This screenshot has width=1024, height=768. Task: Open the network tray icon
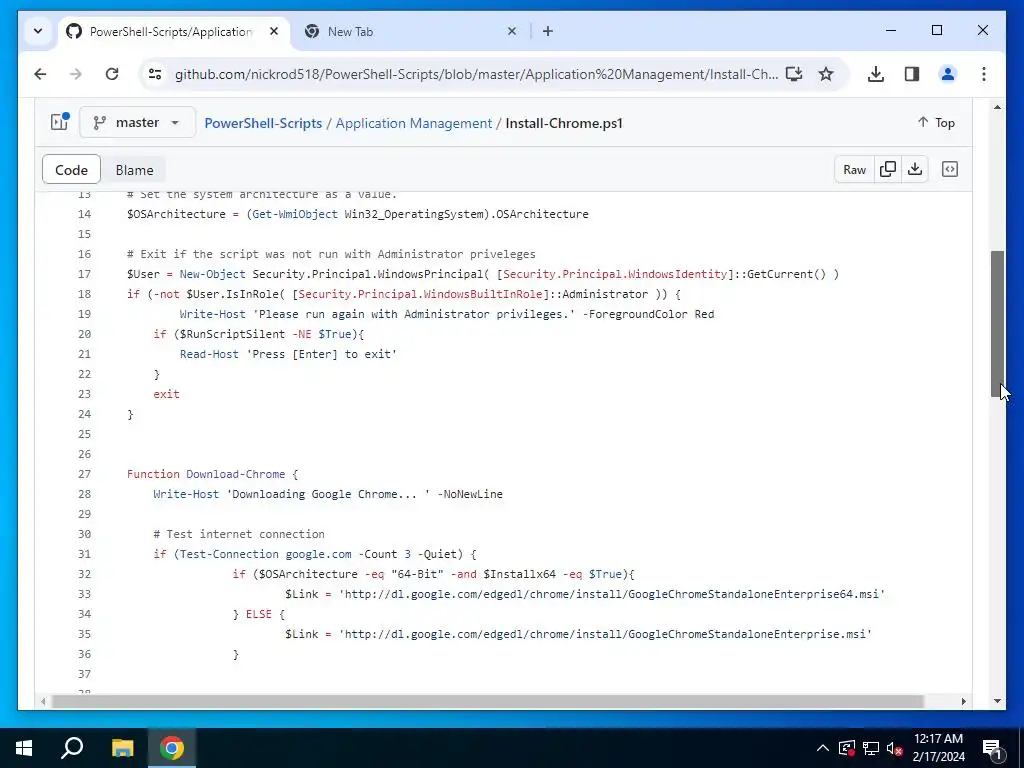pos(871,748)
